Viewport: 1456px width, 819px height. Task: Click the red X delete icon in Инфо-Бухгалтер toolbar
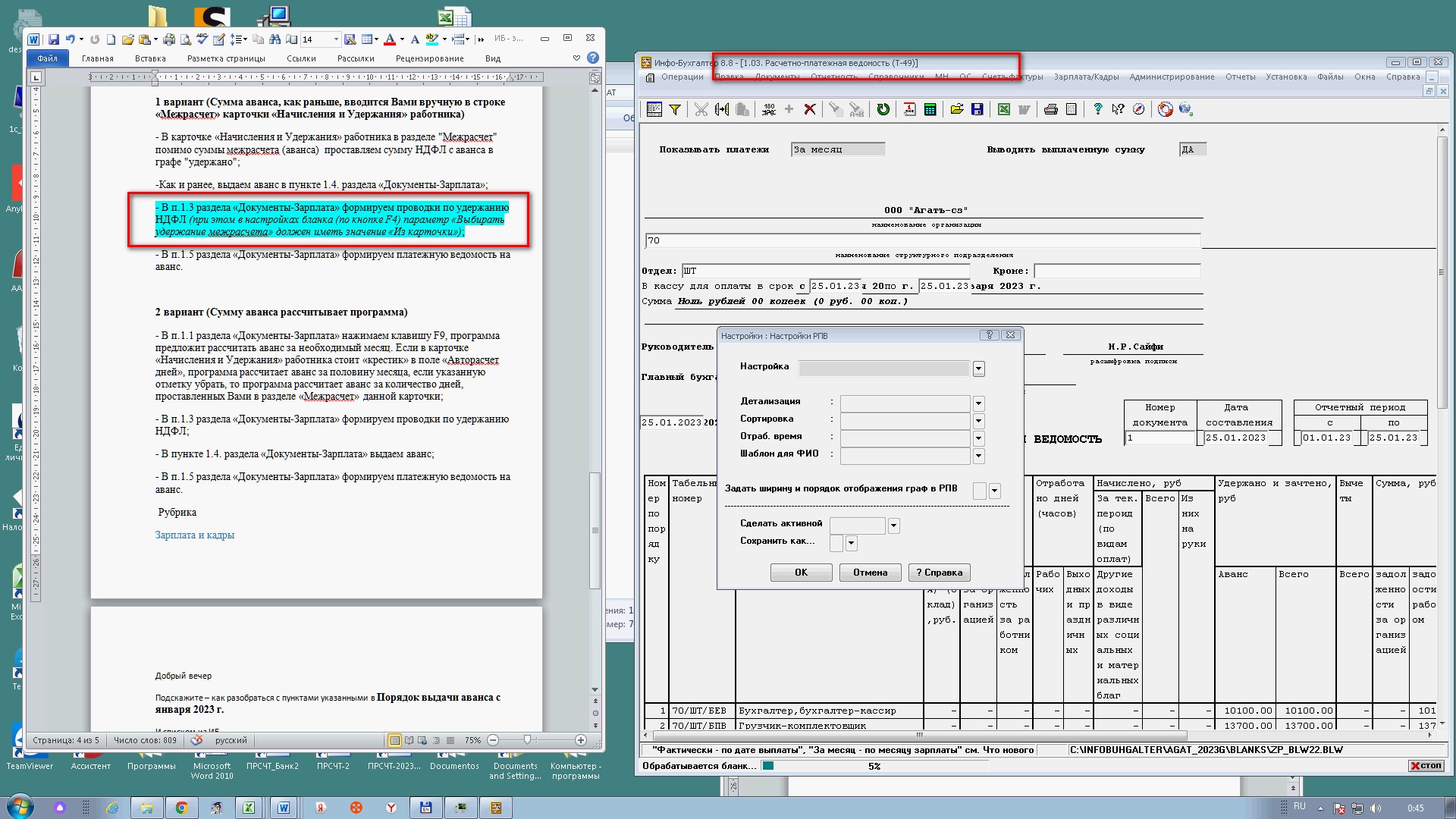(810, 110)
